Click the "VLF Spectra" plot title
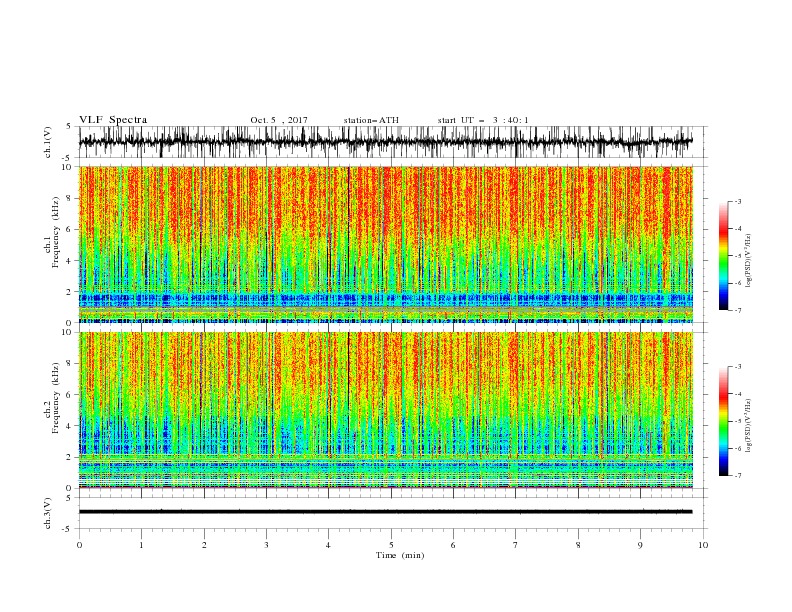792x612 pixels. pyautogui.click(x=113, y=120)
